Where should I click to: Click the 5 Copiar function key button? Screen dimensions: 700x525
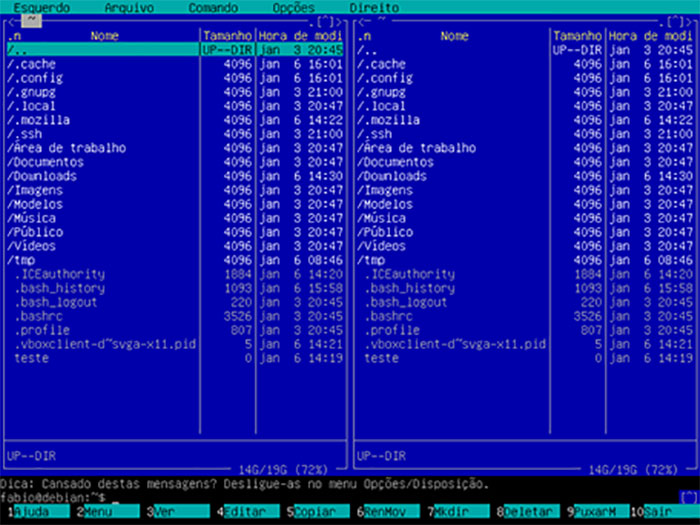pos(318,512)
